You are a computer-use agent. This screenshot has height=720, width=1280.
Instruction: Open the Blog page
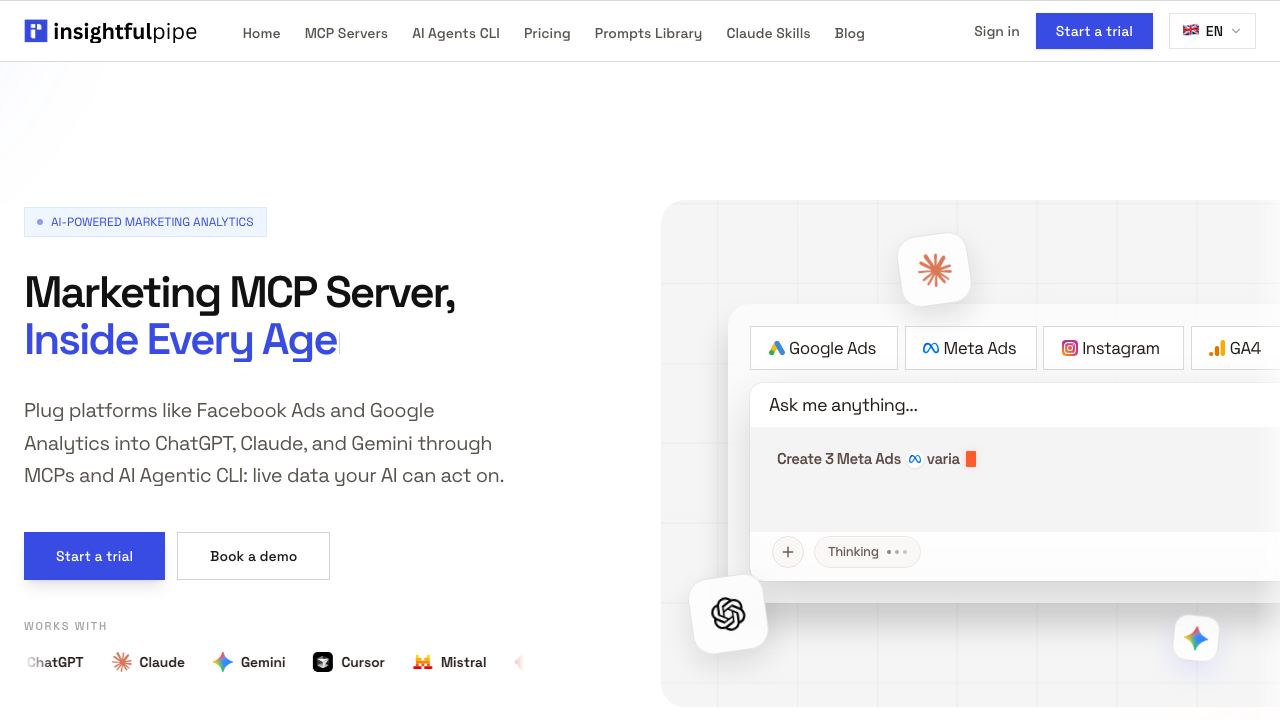(850, 33)
